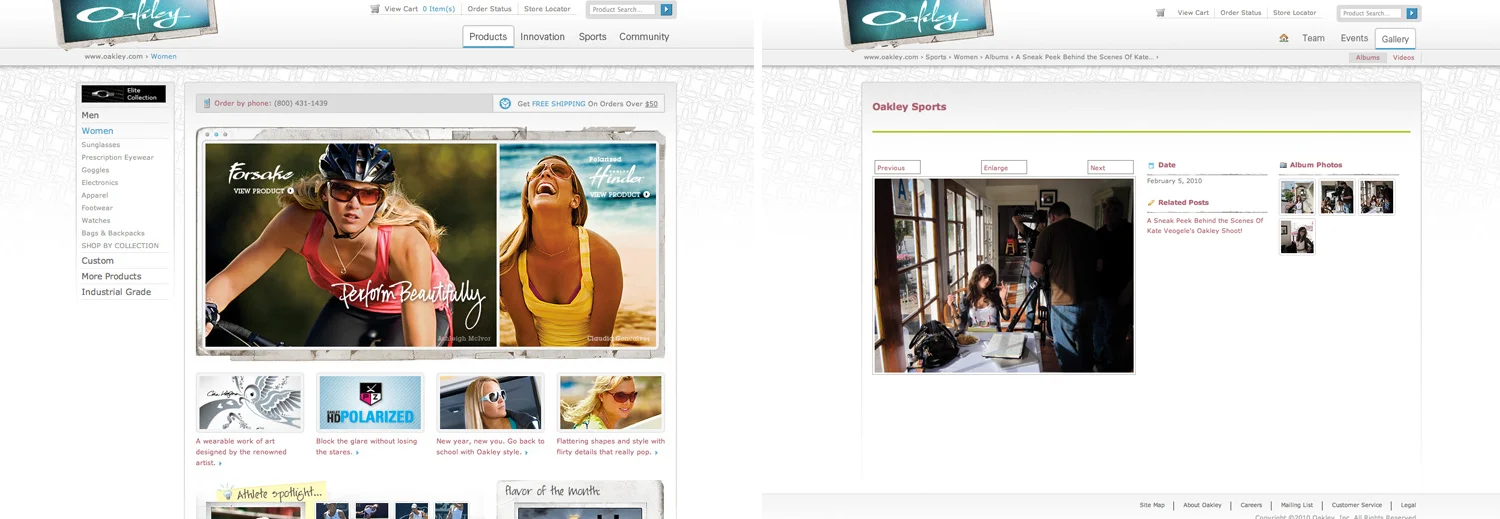This screenshot has width=1500, height=519.
Task: Open Shop By Collection in sidebar
Action: 120,246
